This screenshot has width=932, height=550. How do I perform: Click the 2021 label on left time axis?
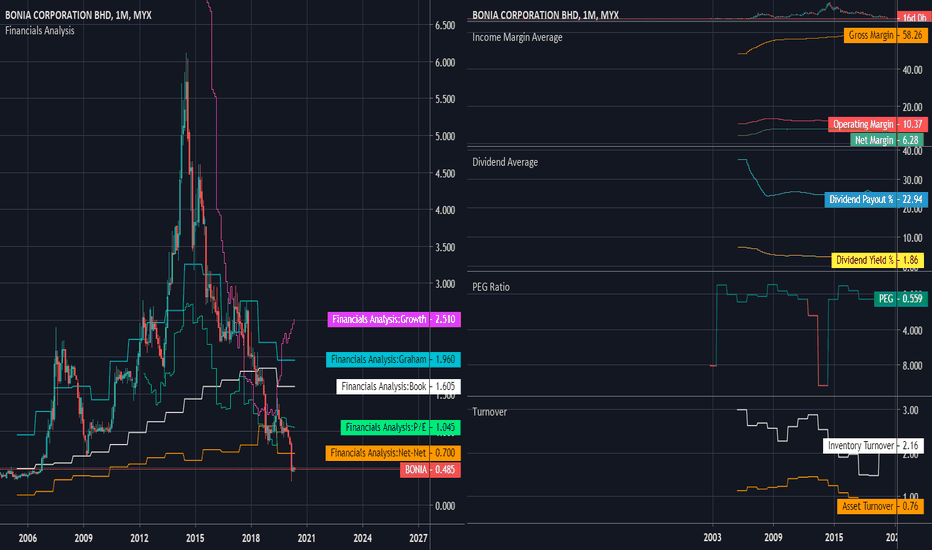(x=307, y=538)
